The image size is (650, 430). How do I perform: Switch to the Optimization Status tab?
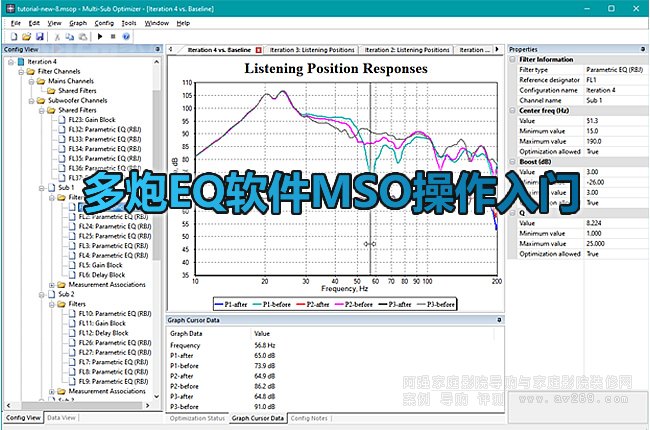(197, 418)
